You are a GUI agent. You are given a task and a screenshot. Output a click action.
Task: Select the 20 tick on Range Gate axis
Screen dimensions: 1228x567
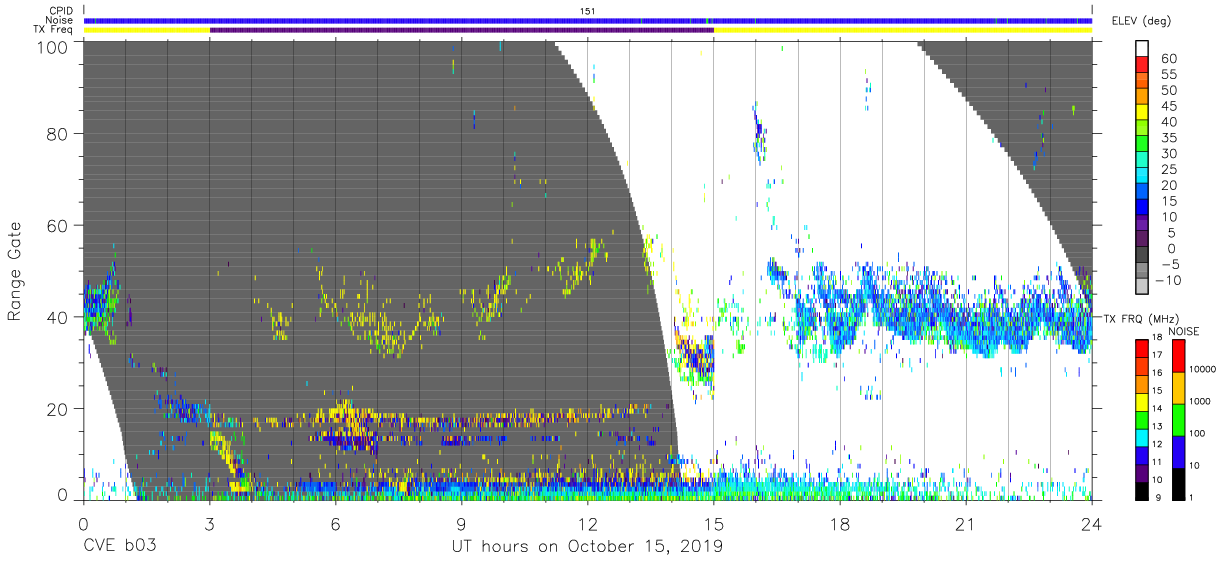pyautogui.click(x=57, y=408)
